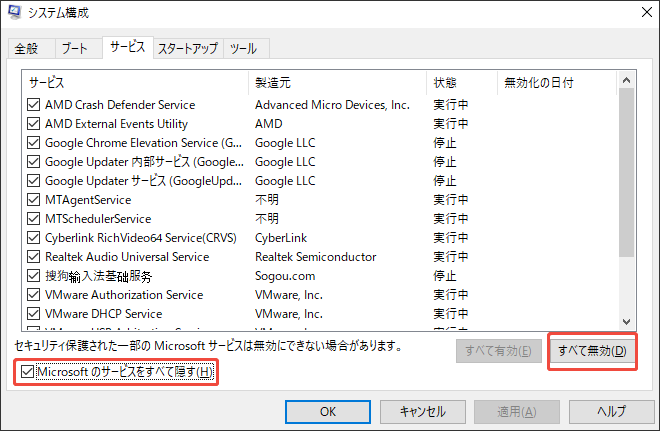This screenshot has width=660, height=431.
Task: Close the システム構成 dialog window
Action: click(x=647, y=12)
